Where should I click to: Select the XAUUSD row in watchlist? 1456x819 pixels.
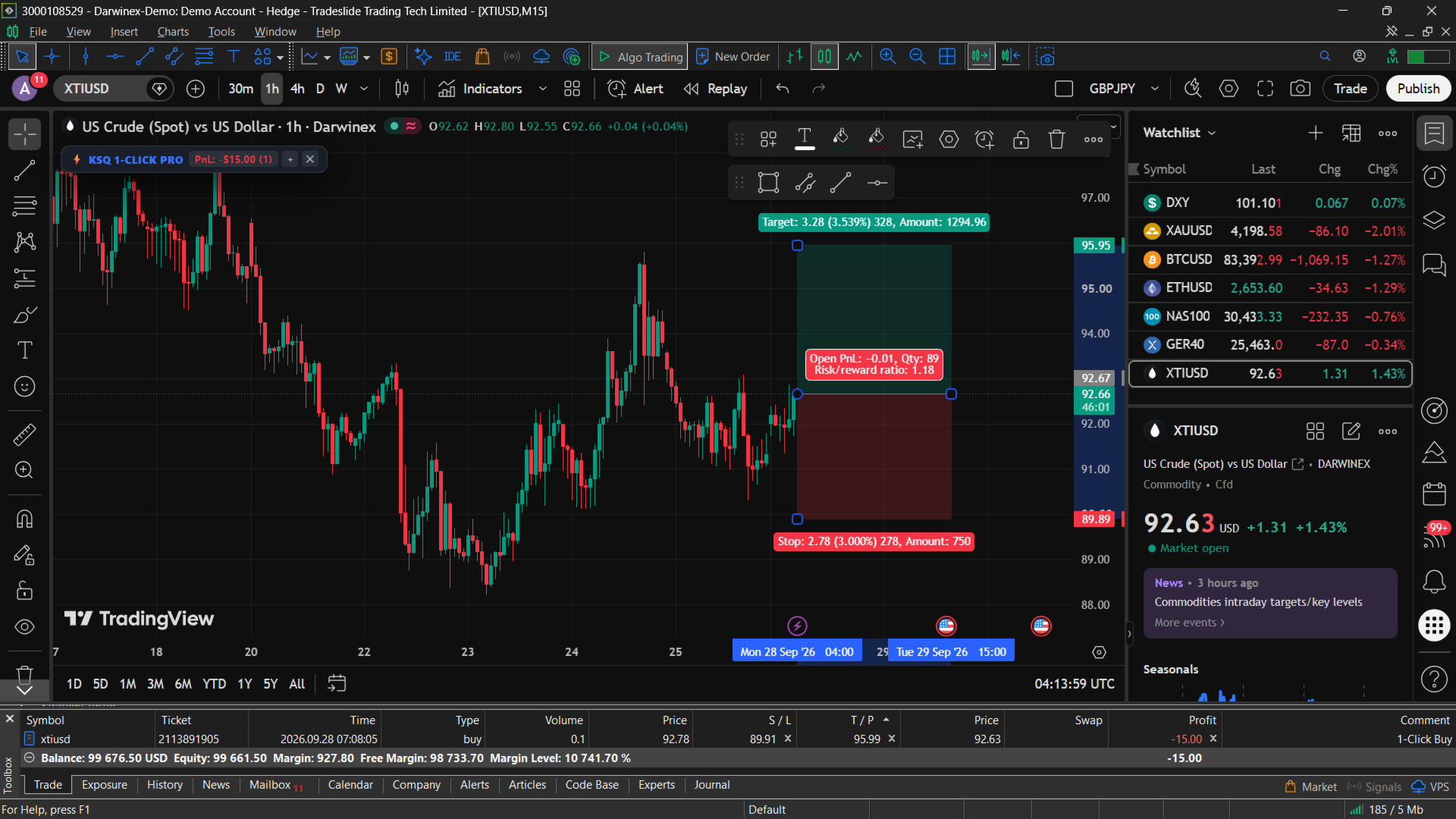(x=1270, y=231)
